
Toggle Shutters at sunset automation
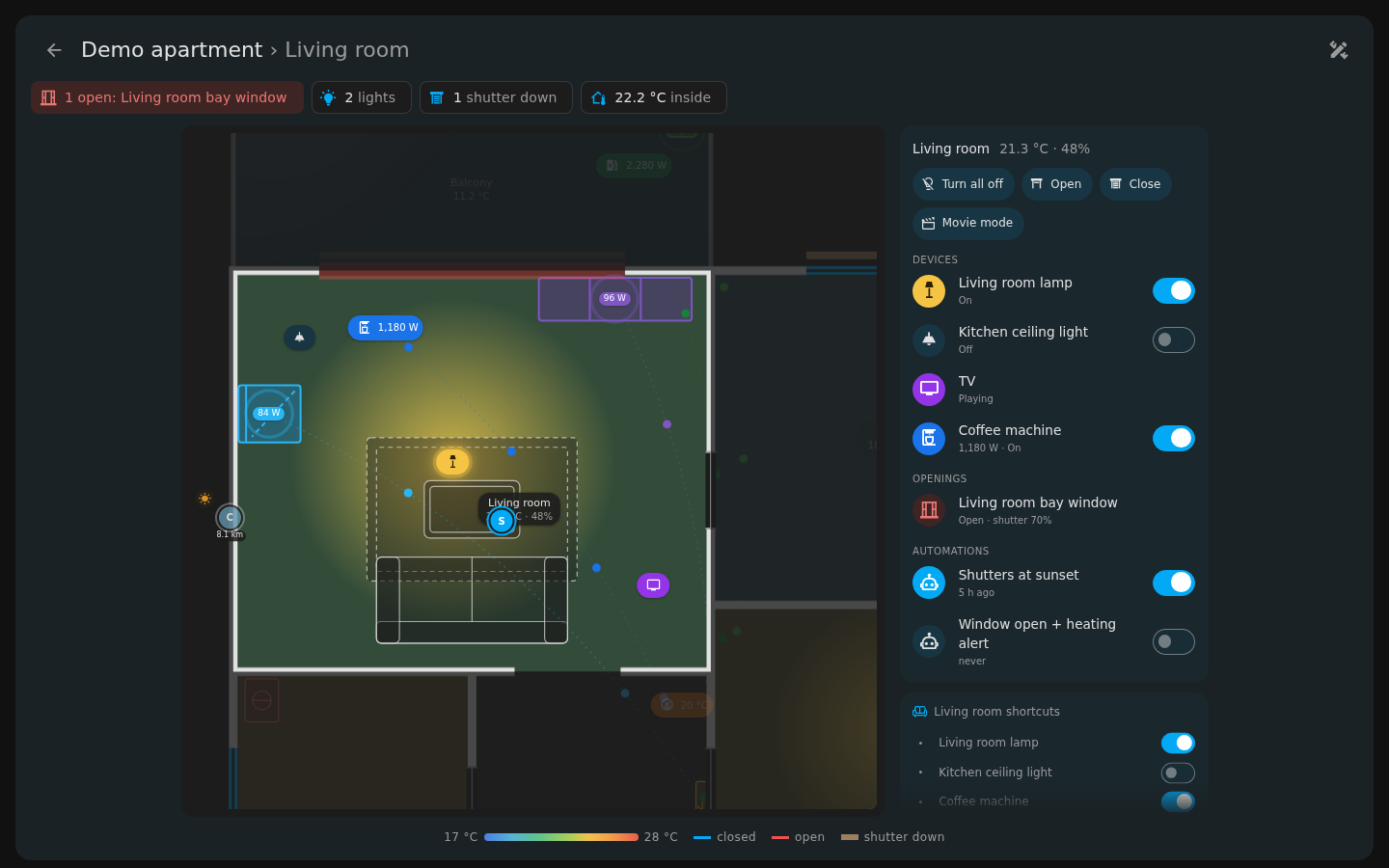[1174, 583]
